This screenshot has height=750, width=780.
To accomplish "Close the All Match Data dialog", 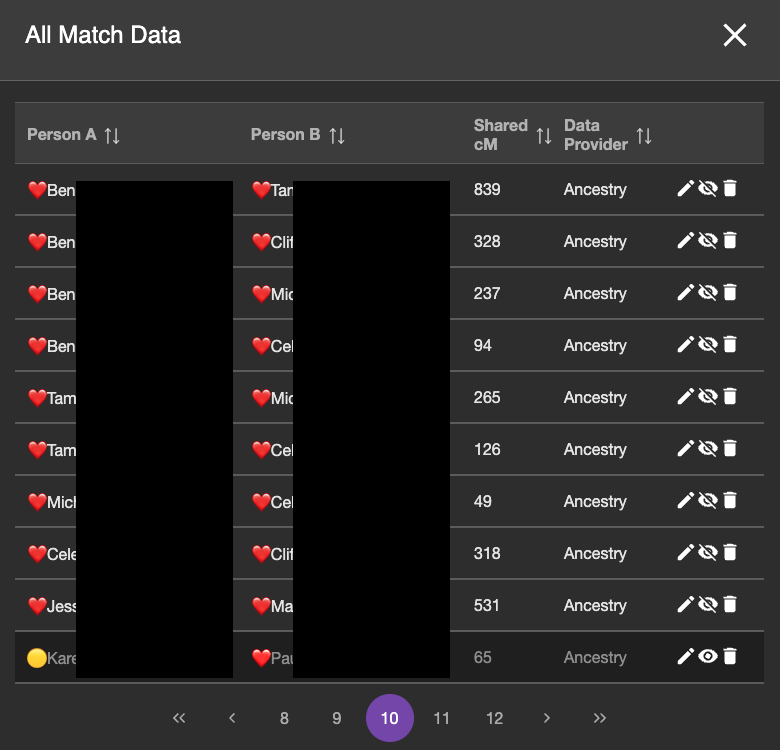I will (735, 36).
